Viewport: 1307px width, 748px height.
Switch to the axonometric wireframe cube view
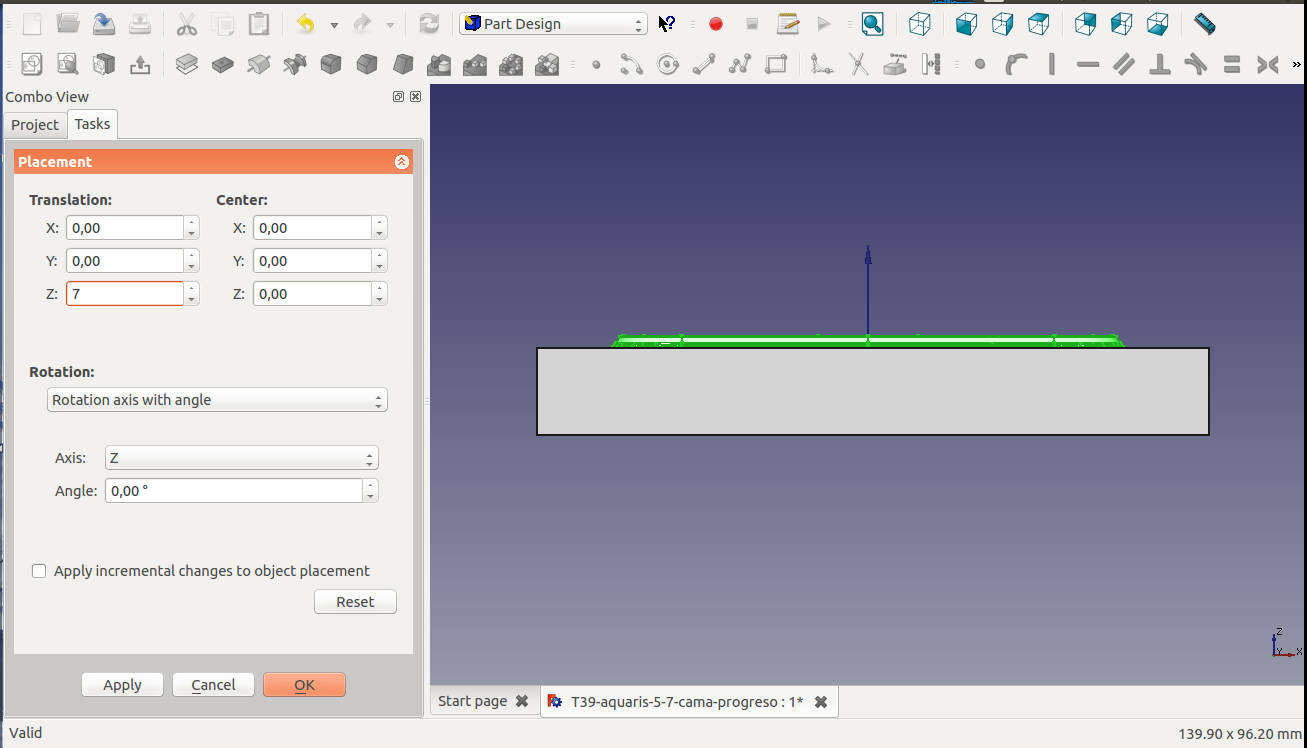point(919,24)
